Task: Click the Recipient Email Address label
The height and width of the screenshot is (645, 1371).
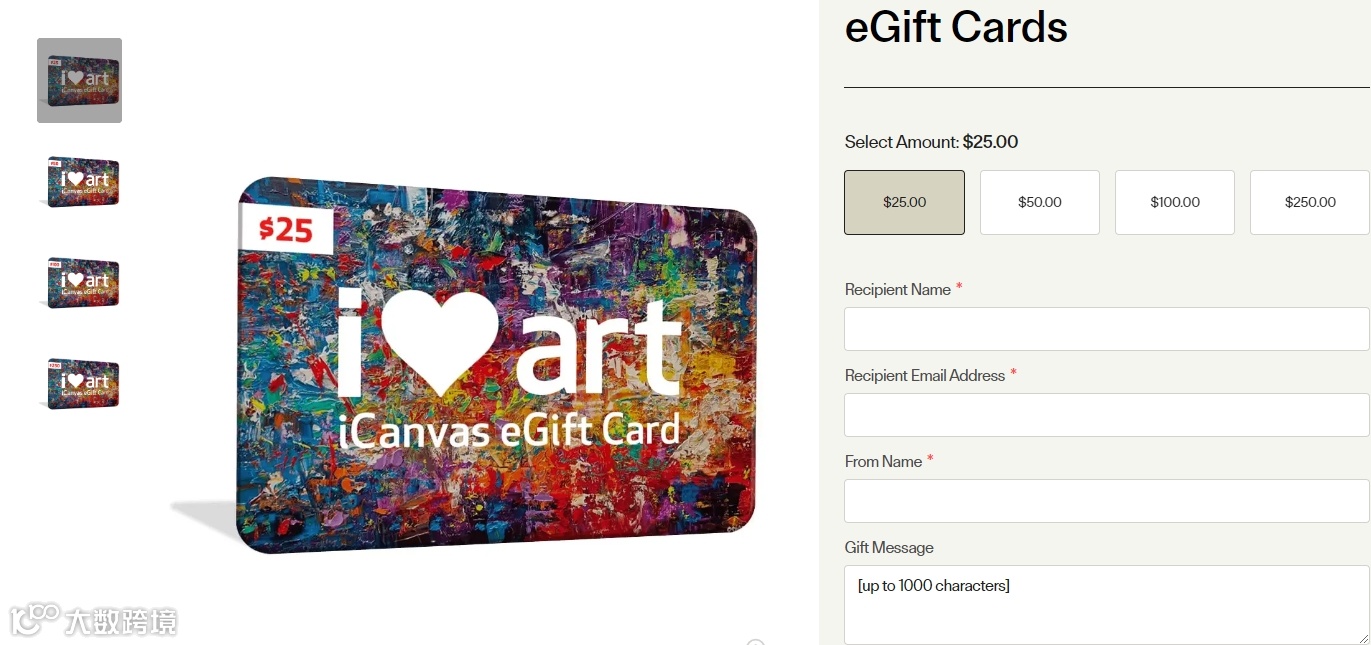Action: point(925,376)
